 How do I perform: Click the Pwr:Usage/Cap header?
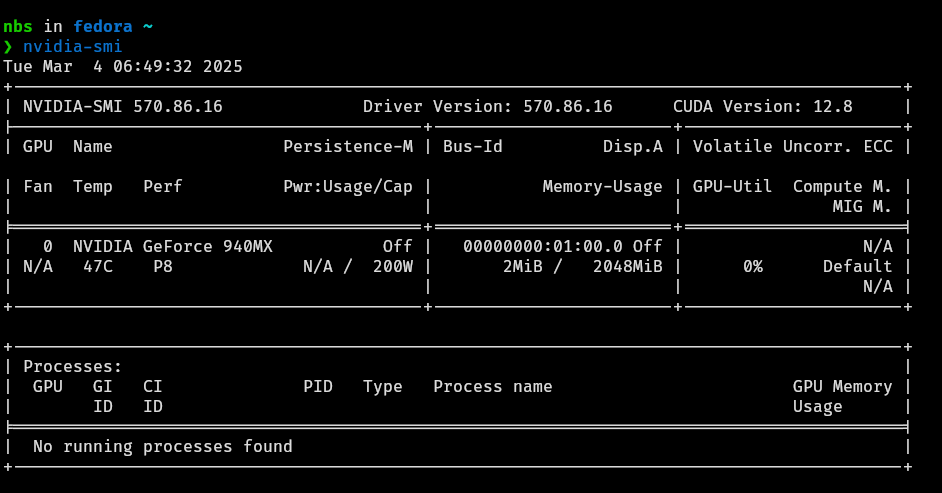348,187
